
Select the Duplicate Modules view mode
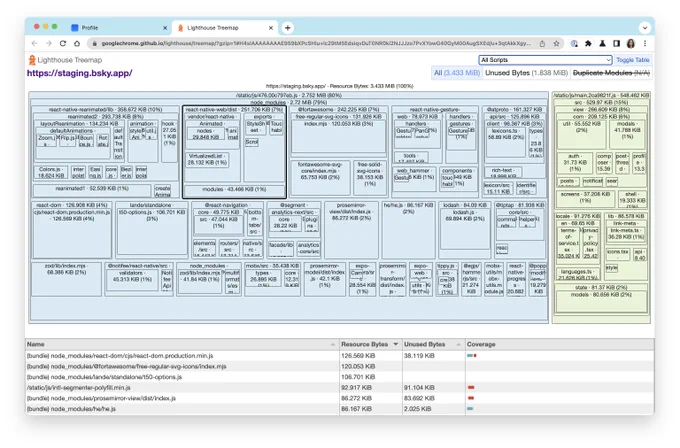point(611,73)
